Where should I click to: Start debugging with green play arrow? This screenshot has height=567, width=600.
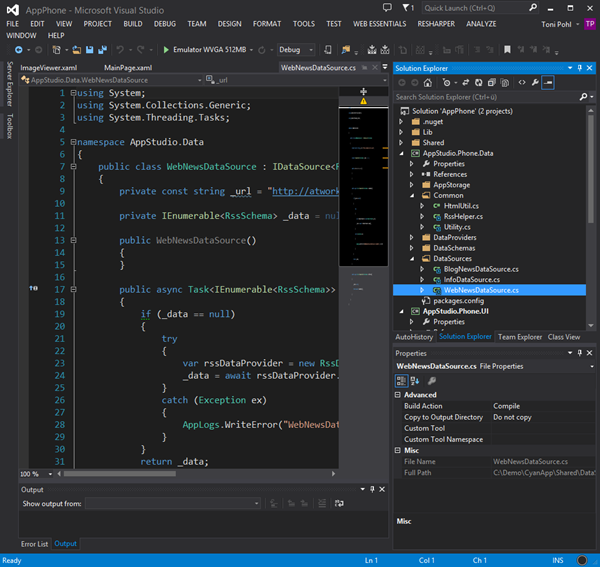click(x=166, y=49)
